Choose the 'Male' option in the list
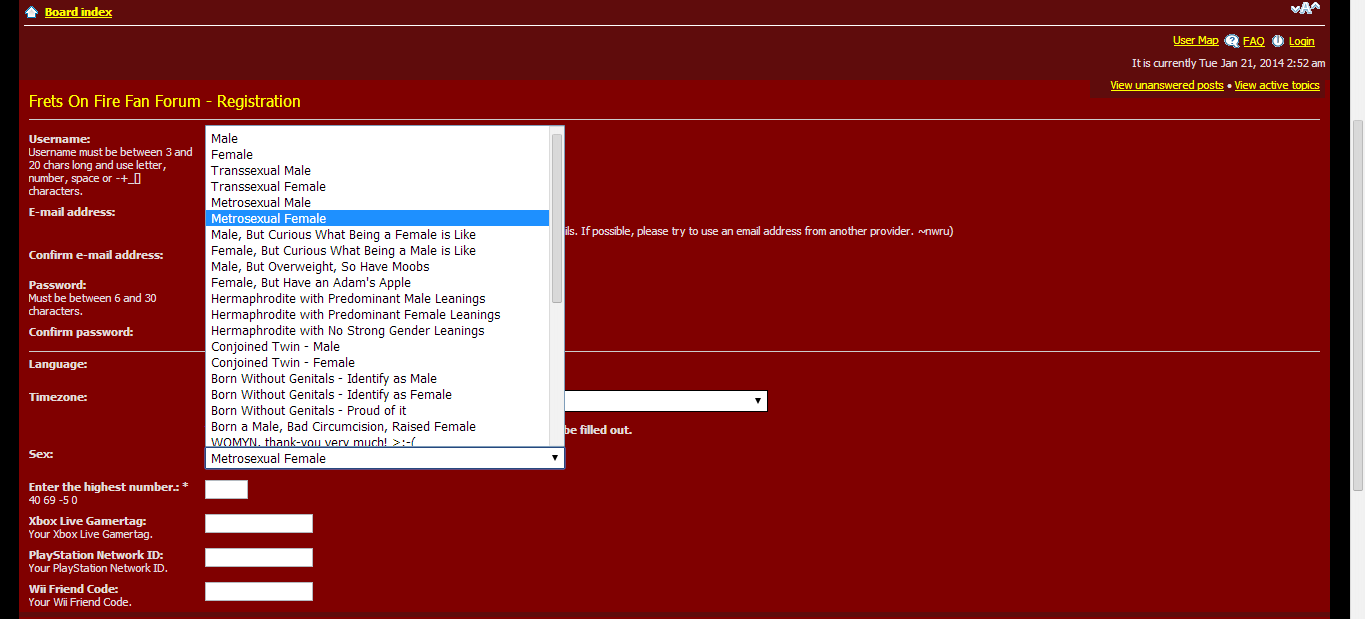Image resolution: width=1365 pixels, height=619 pixels. (x=378, y=139)
